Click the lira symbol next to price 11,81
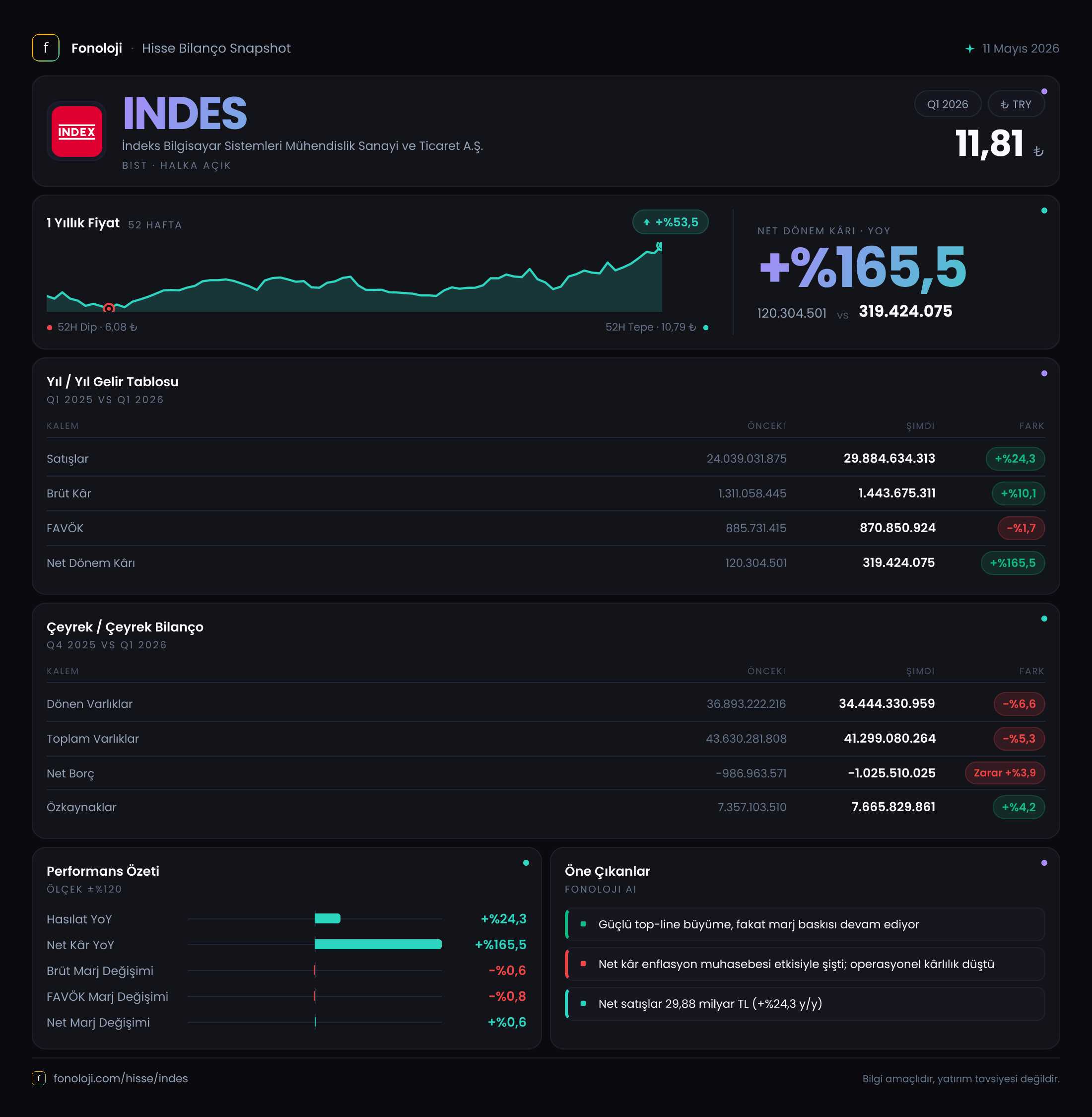 point(1038,151)
